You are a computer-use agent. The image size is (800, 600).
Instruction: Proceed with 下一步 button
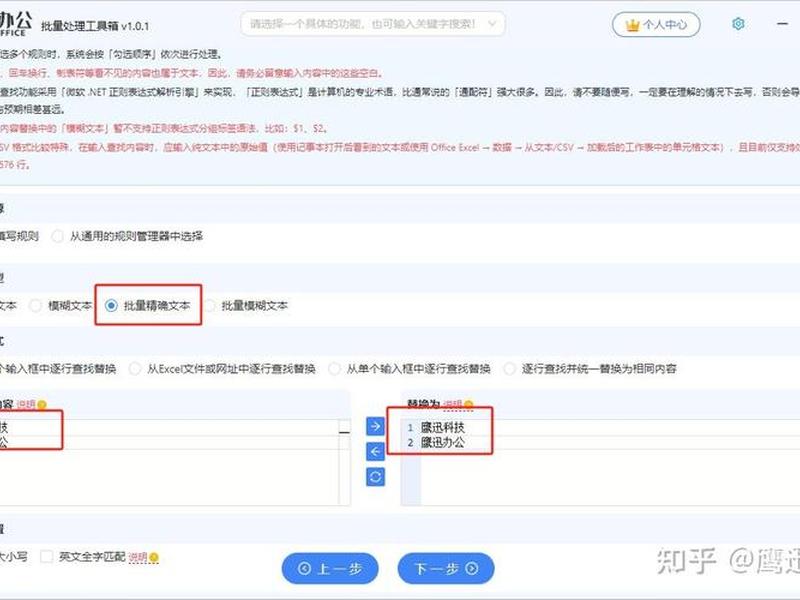coord(446,568)
